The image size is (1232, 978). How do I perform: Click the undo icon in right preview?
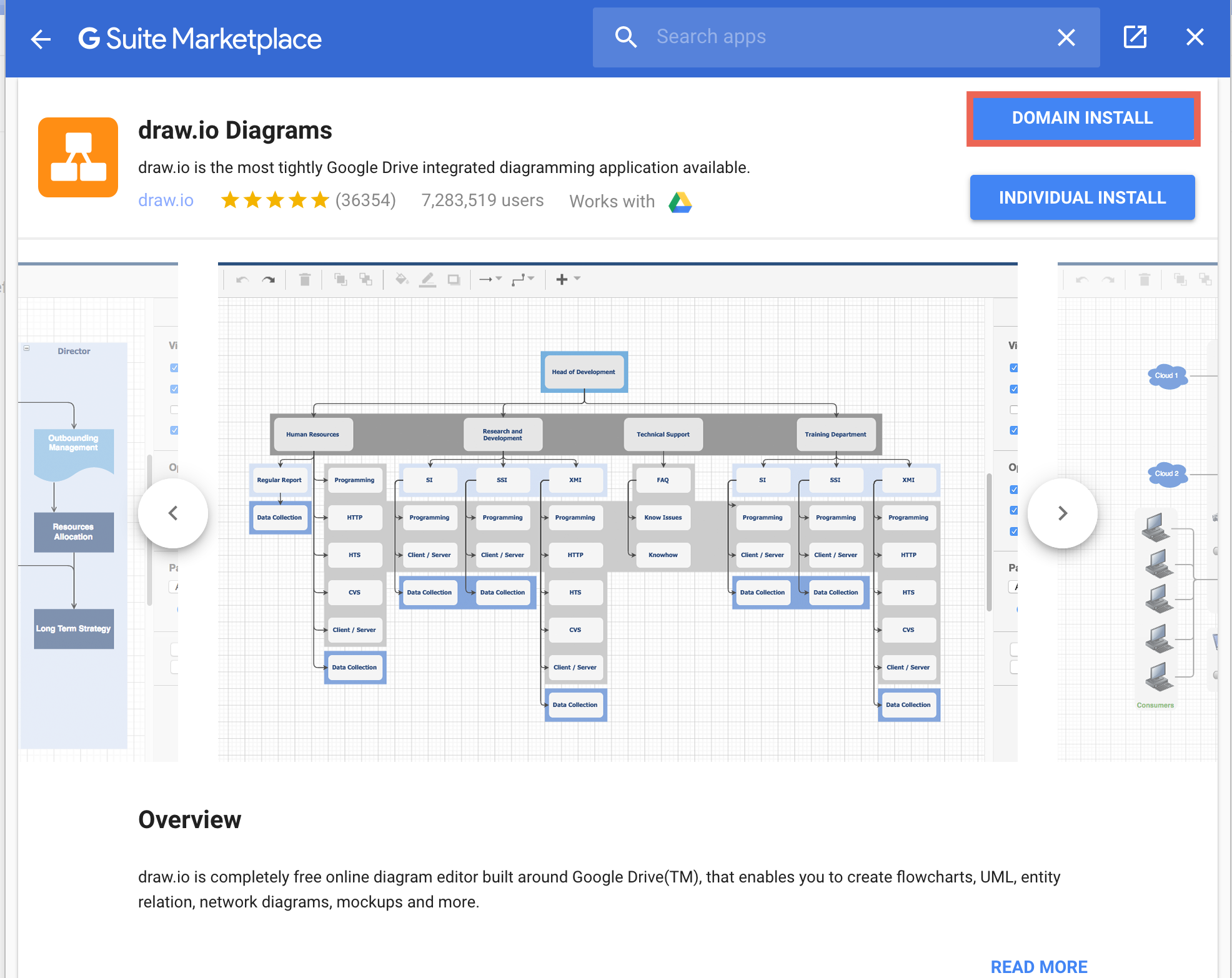(x=1082, y=280)
